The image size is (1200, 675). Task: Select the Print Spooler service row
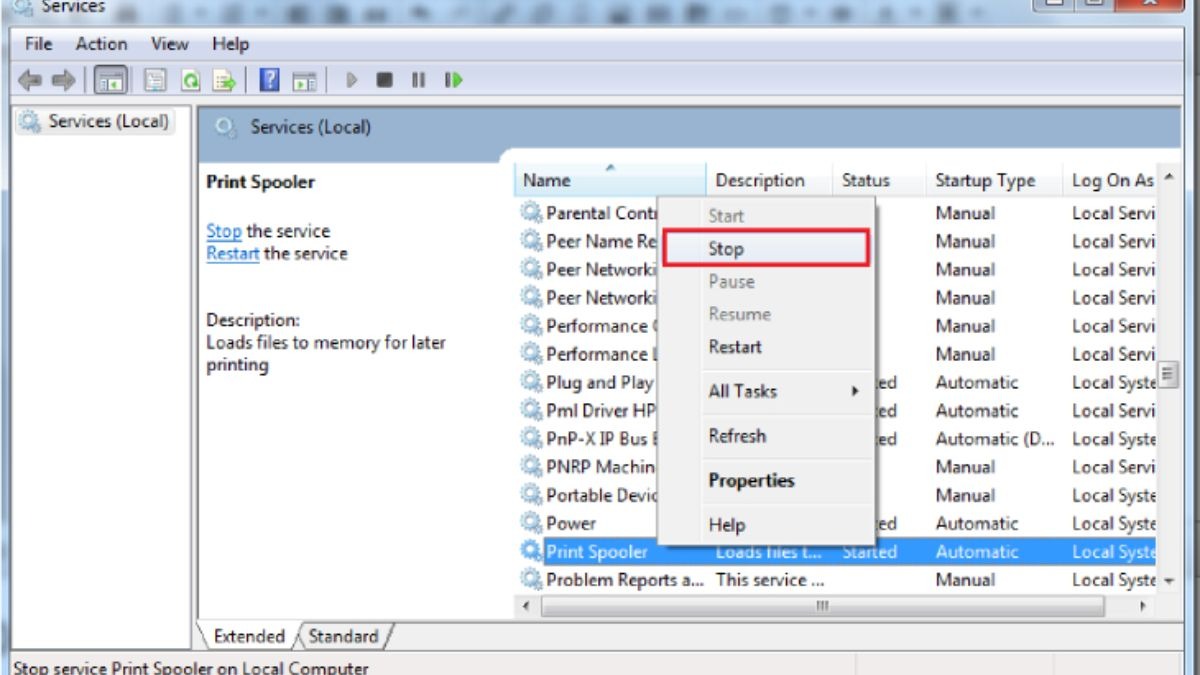coord(838,551)
